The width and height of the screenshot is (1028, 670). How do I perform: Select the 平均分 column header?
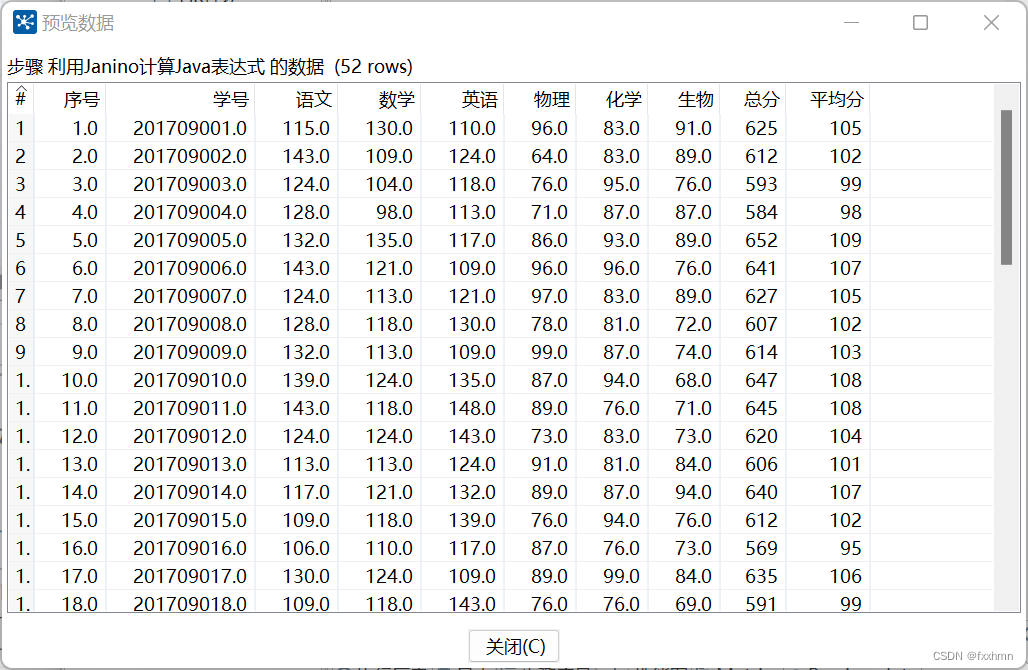coord(832,99)
